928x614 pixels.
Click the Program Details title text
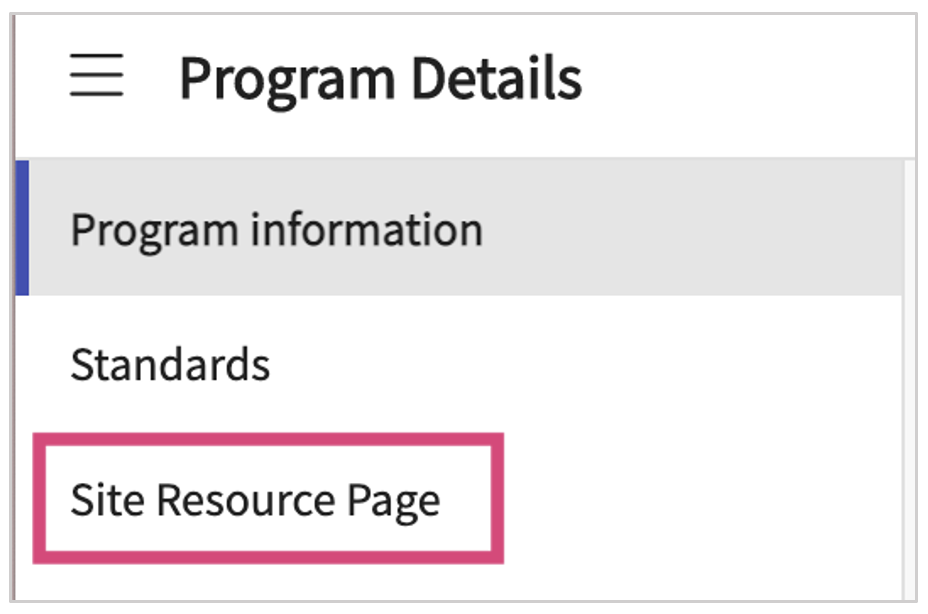380,78
